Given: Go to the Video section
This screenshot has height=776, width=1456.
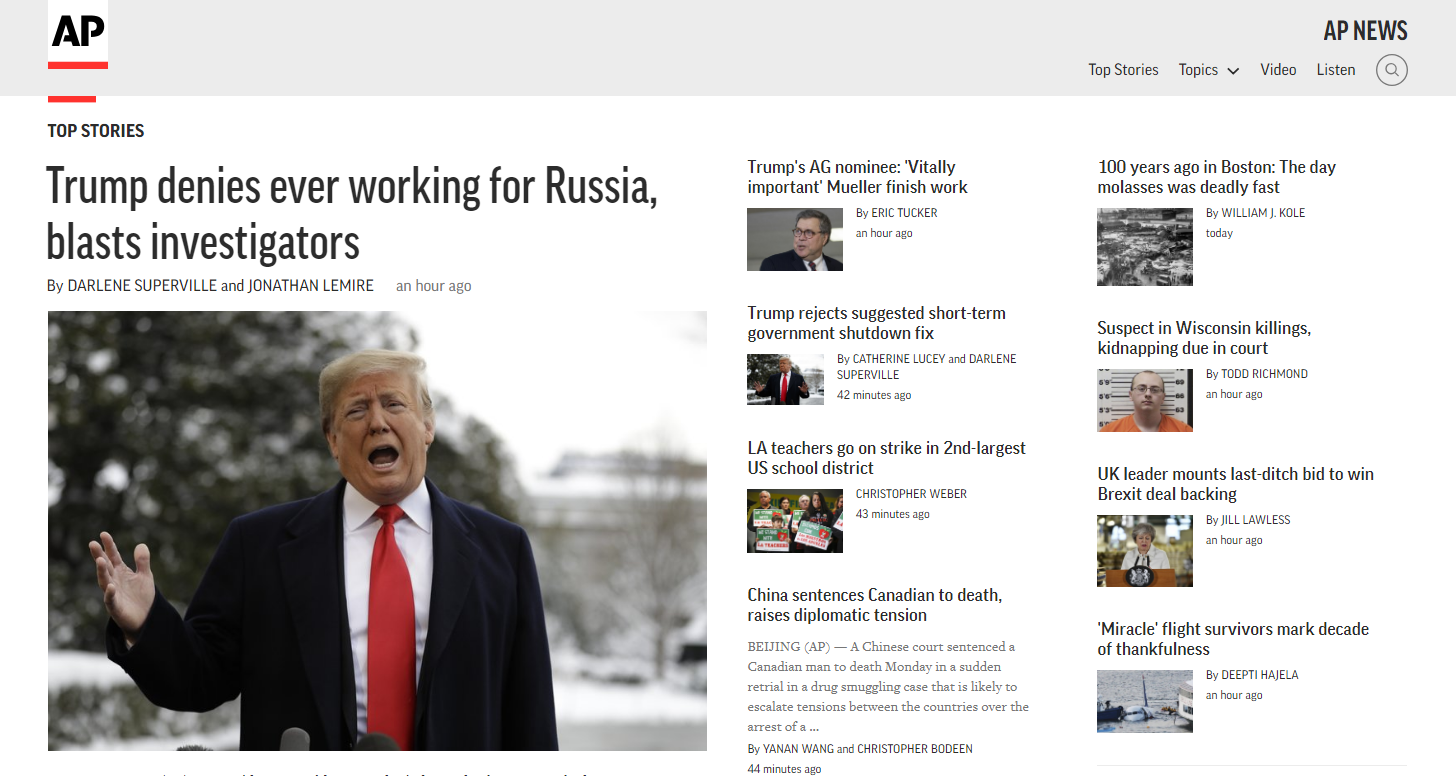Looking at the screenshot, I should (x=1278, y=70).
